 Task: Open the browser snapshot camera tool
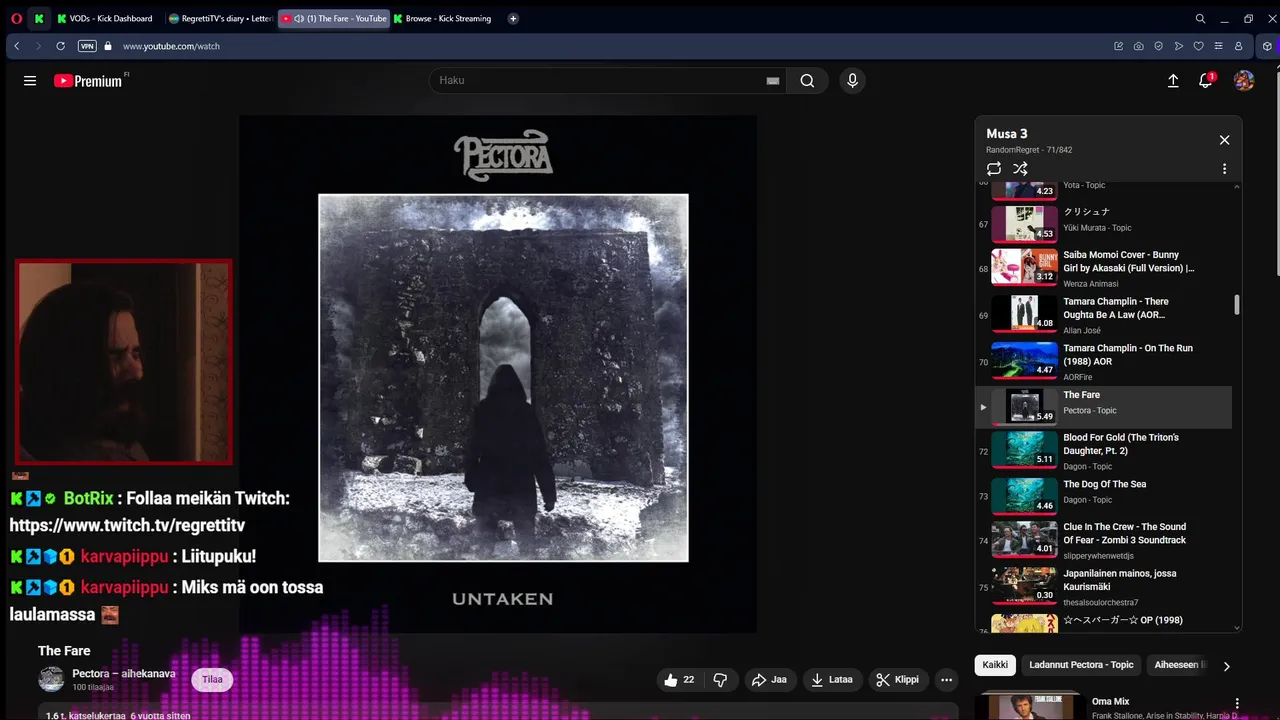coord(1138,46)
